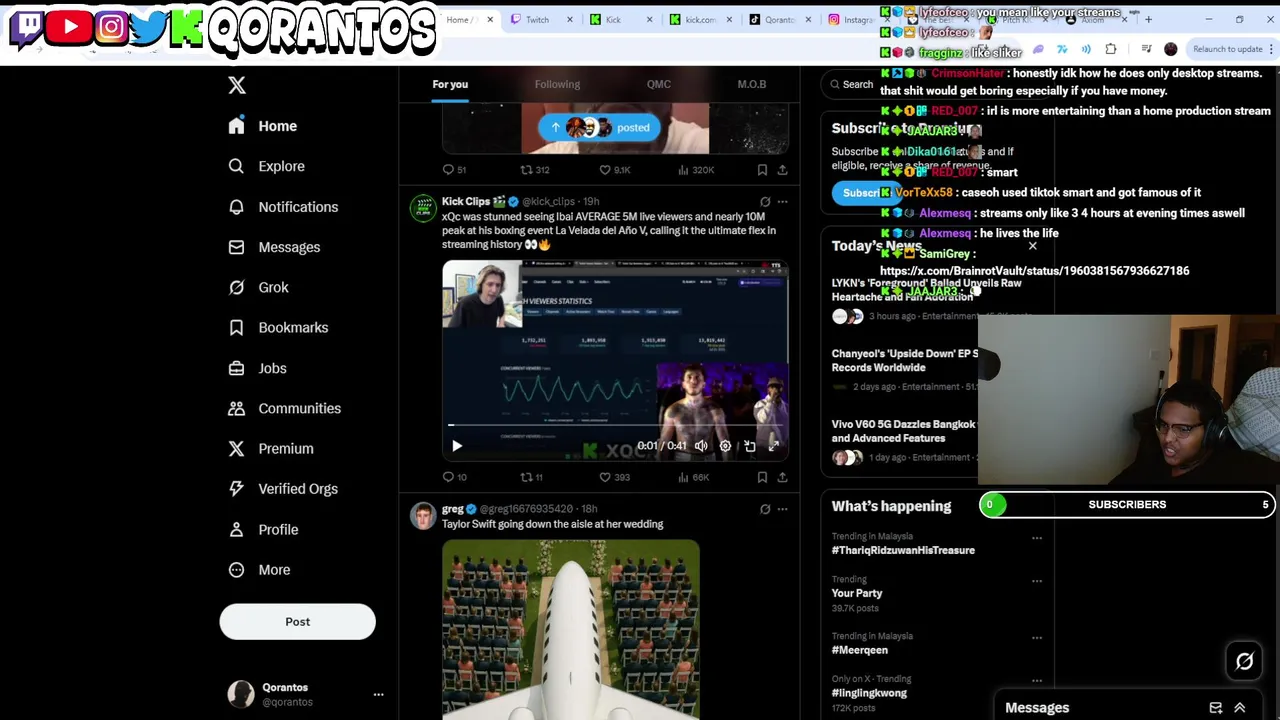Image resolution: width=1280 pixels, height=720 pixels.
Task: Expand the Messages drawer chevrons
Action: point(1240,708)
